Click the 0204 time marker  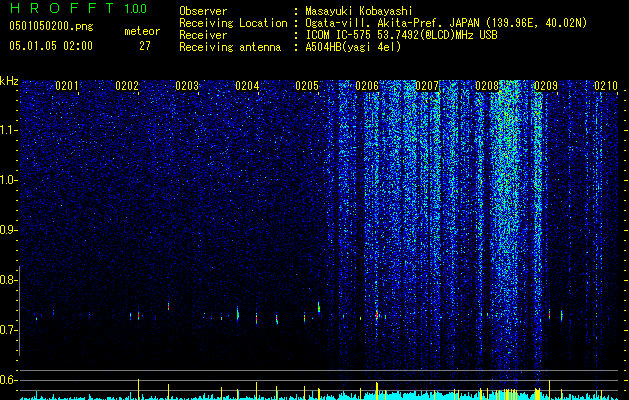[247, 86]
